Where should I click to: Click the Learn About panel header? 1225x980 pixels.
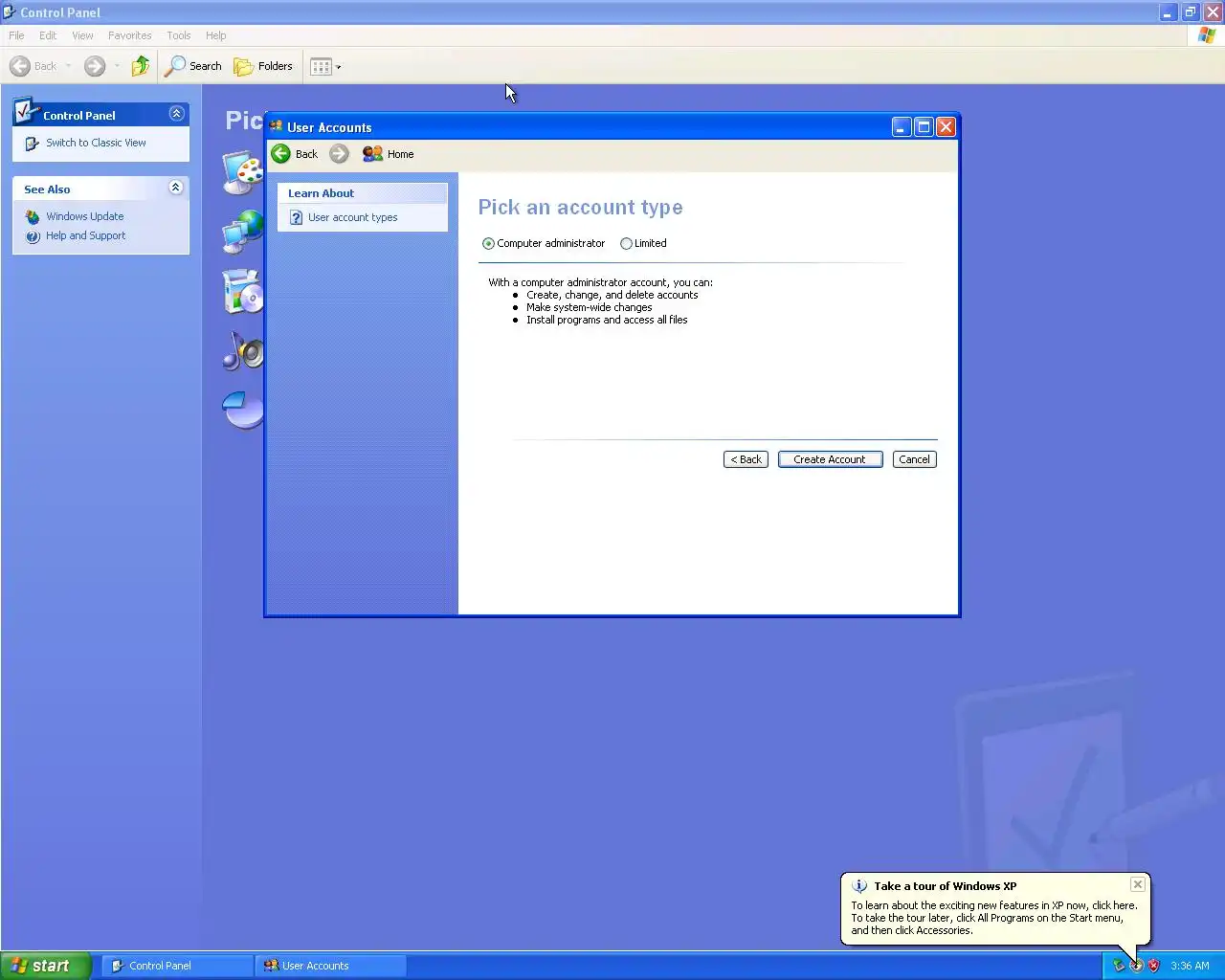coord(362,193)
